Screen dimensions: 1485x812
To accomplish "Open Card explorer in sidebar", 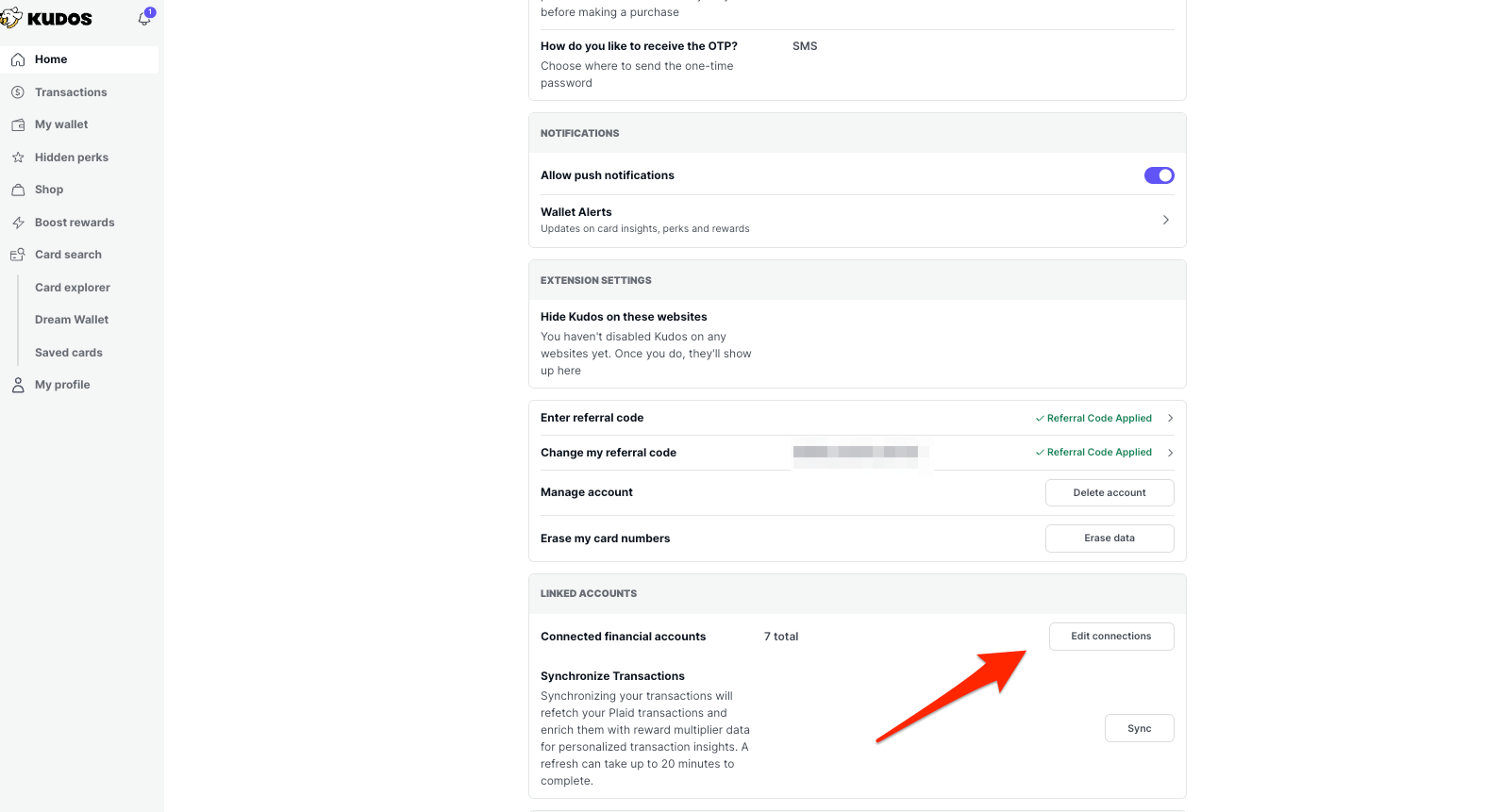I will click(x=73, y=288).
